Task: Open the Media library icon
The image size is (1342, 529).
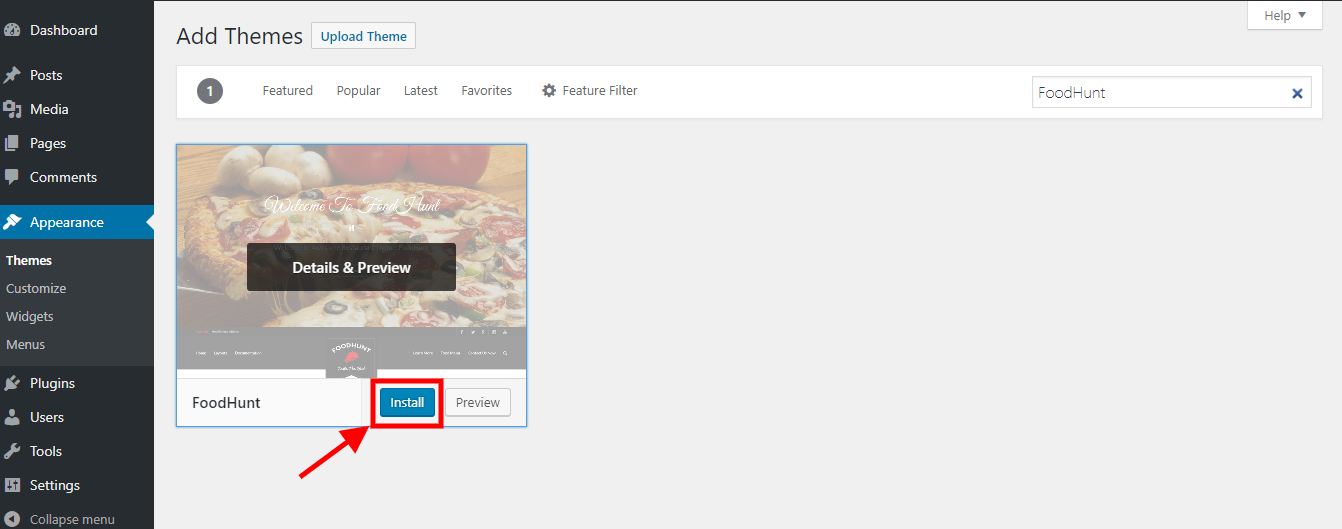Action: (x=12, y=109)
